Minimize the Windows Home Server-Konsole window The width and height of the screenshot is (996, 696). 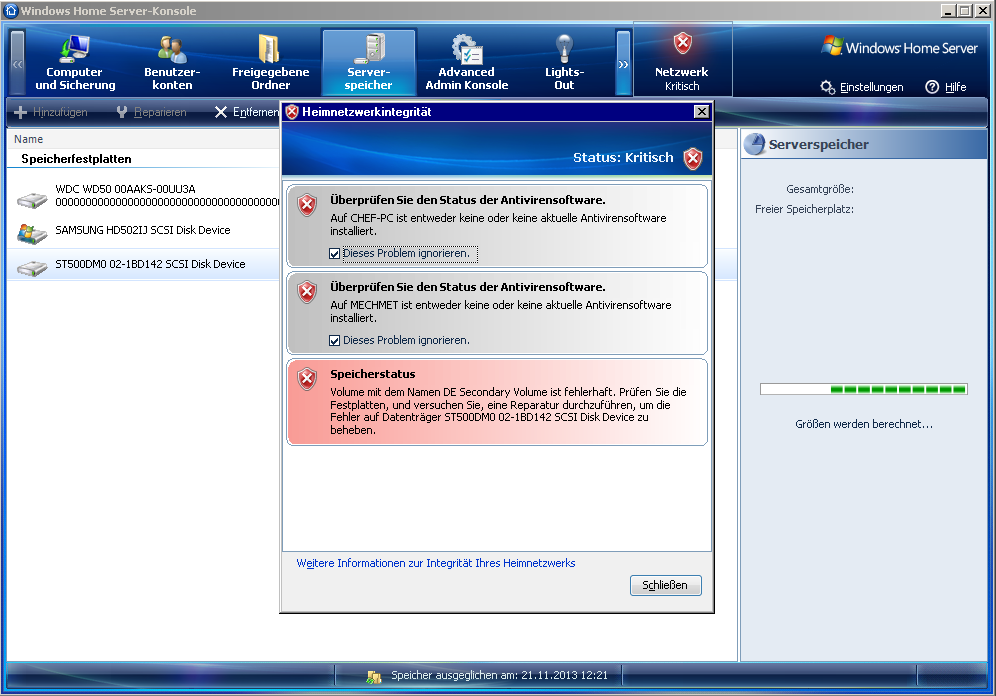[948, 10]
